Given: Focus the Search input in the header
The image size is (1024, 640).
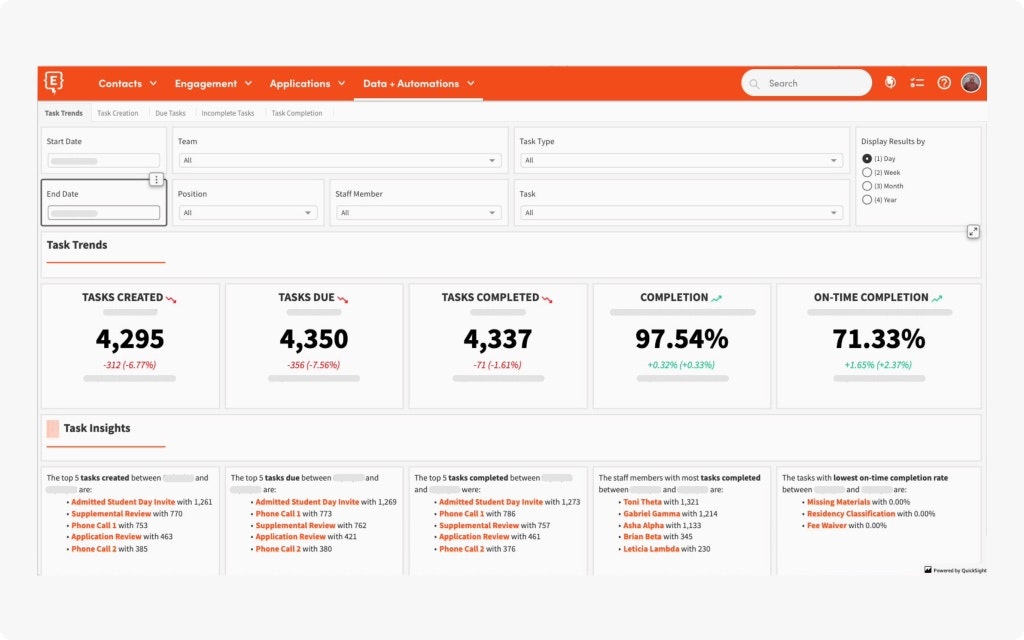Looking at the screenshot, I should [x=806, y=84].
